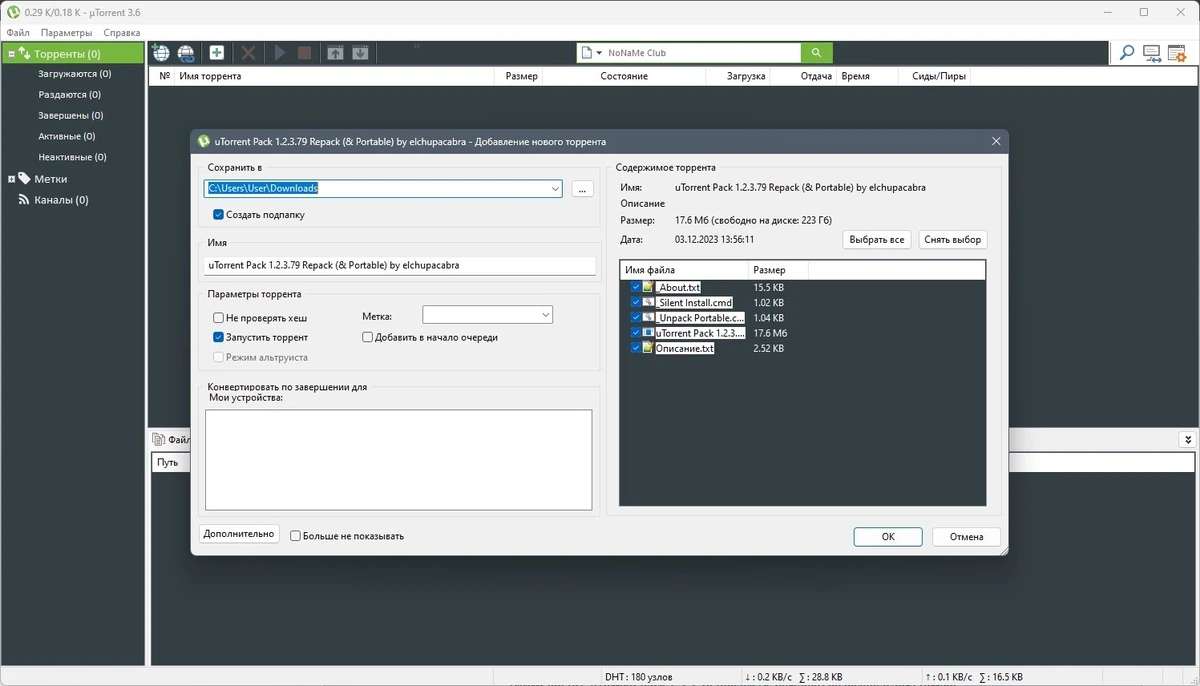Collapse the bottom details pane chevron
Viewport: 1200px width, 686px height.
[x=1187, y=439]
